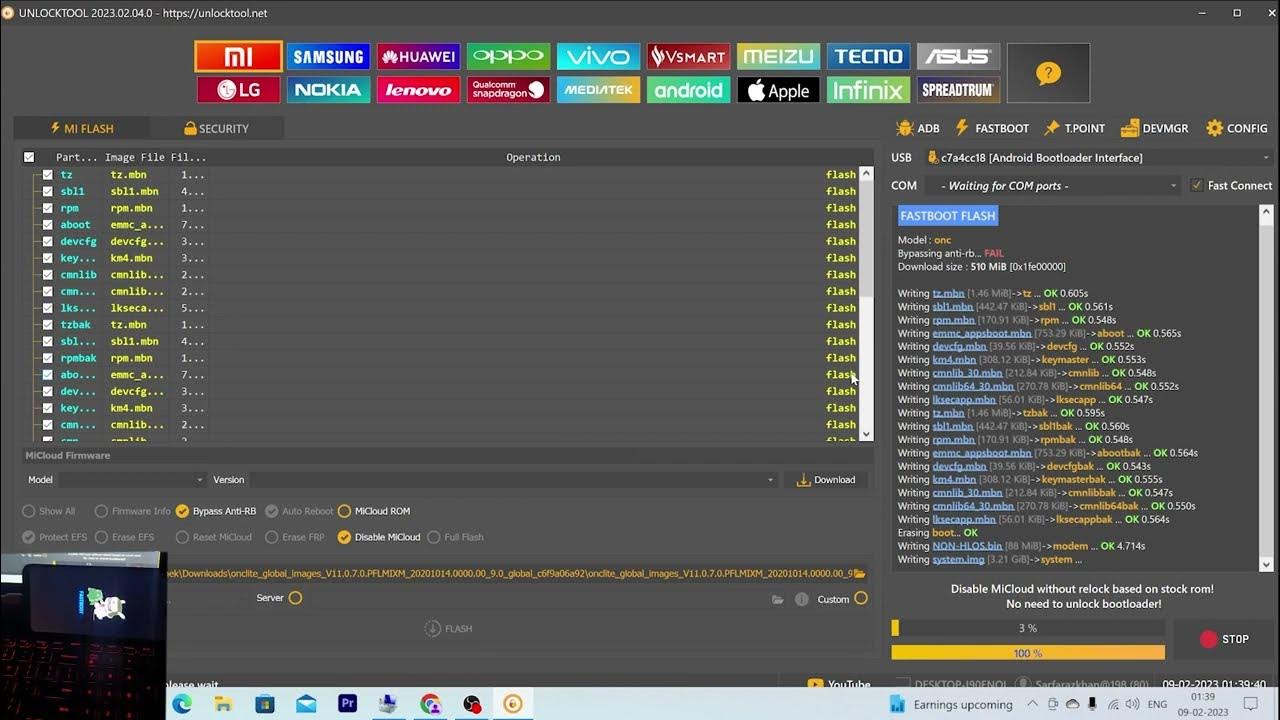Click the Operation column header

(x=533, y=157)
